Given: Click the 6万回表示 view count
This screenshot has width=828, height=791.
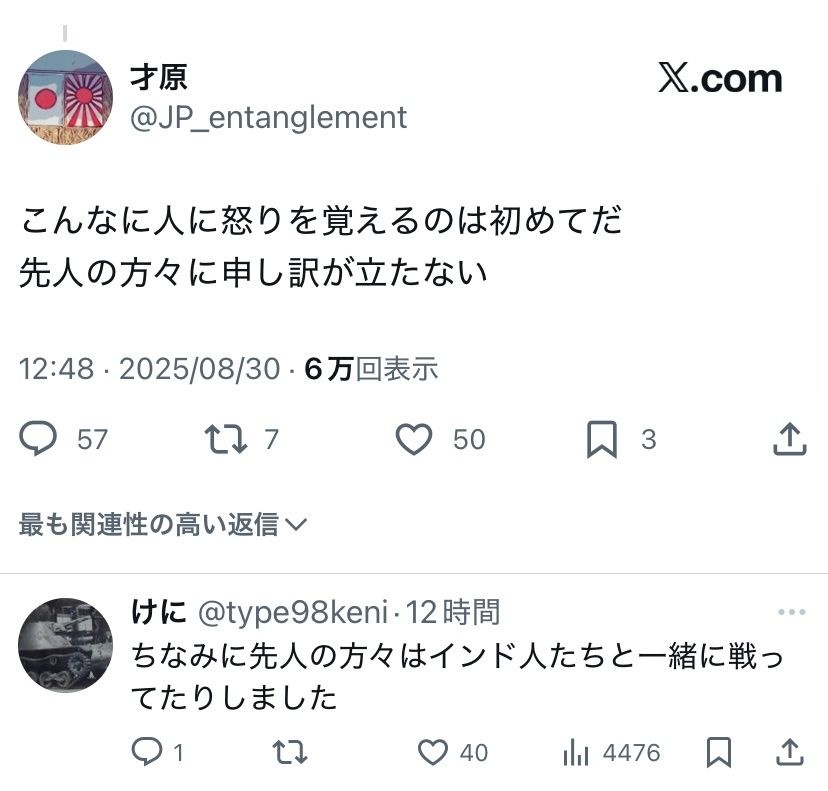Looking at the screenshot, I should (371, 369).
